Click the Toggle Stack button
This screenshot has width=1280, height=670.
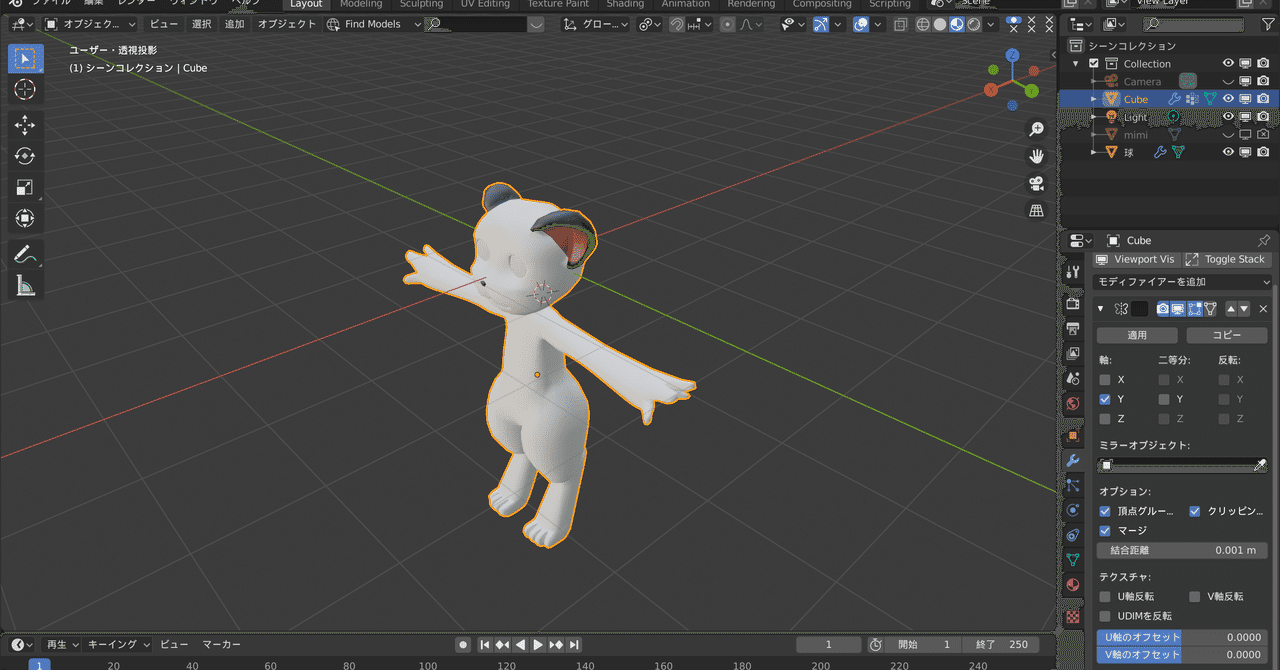click(x=1227, y=260)
